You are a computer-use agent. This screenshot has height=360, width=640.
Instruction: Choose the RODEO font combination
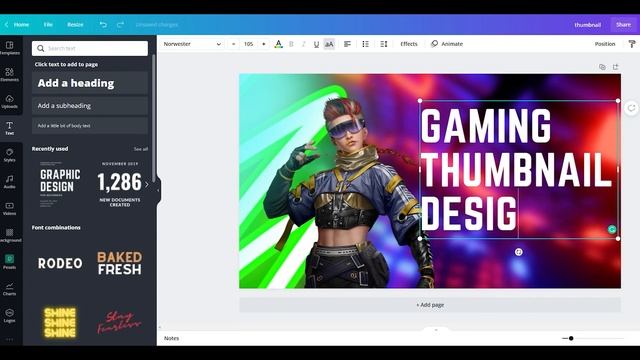click(x=60, y=263)
